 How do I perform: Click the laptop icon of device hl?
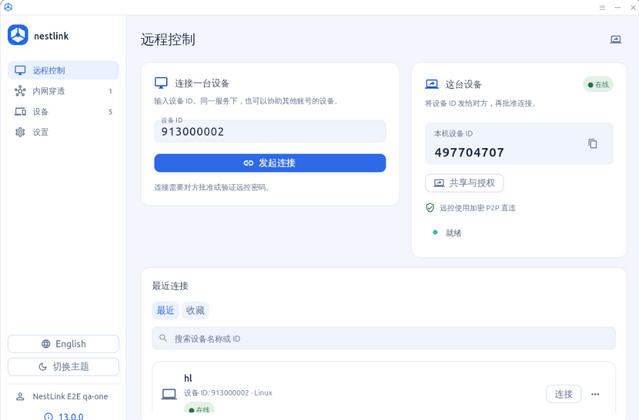coord(169,394)
